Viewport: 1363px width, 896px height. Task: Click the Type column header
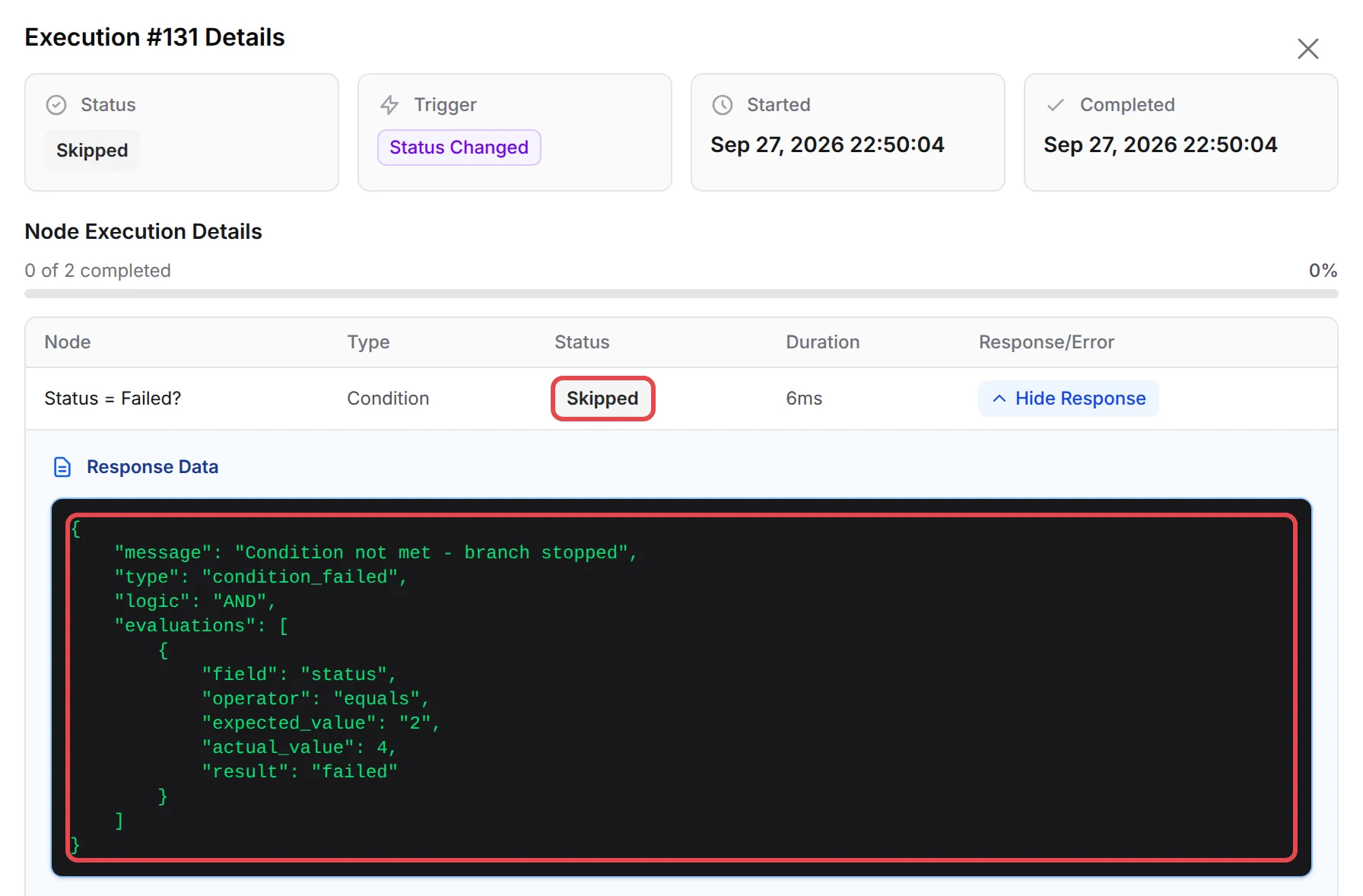click(369, 342)
